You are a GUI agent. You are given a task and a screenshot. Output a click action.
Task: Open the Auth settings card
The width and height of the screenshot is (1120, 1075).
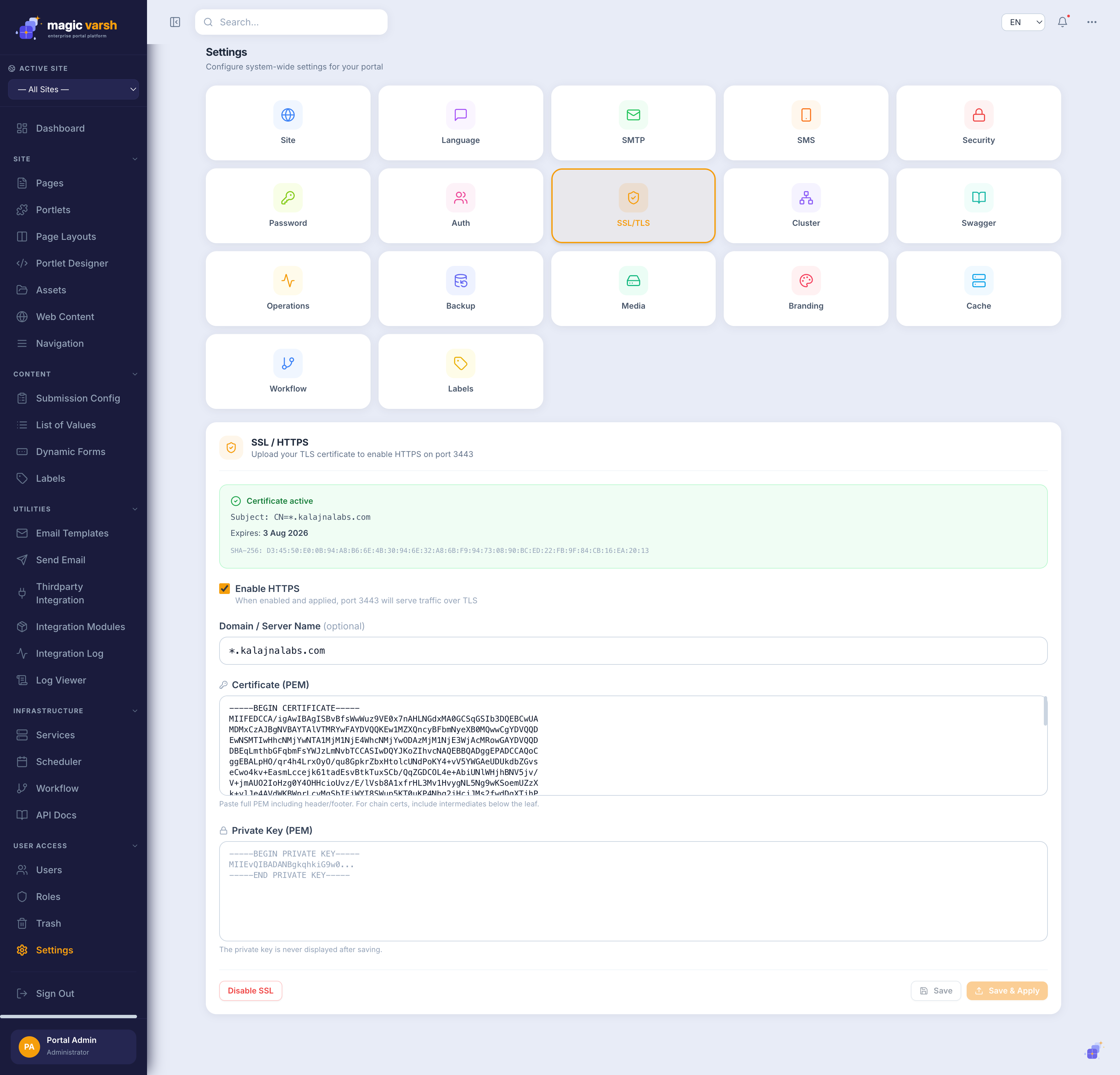460,206
